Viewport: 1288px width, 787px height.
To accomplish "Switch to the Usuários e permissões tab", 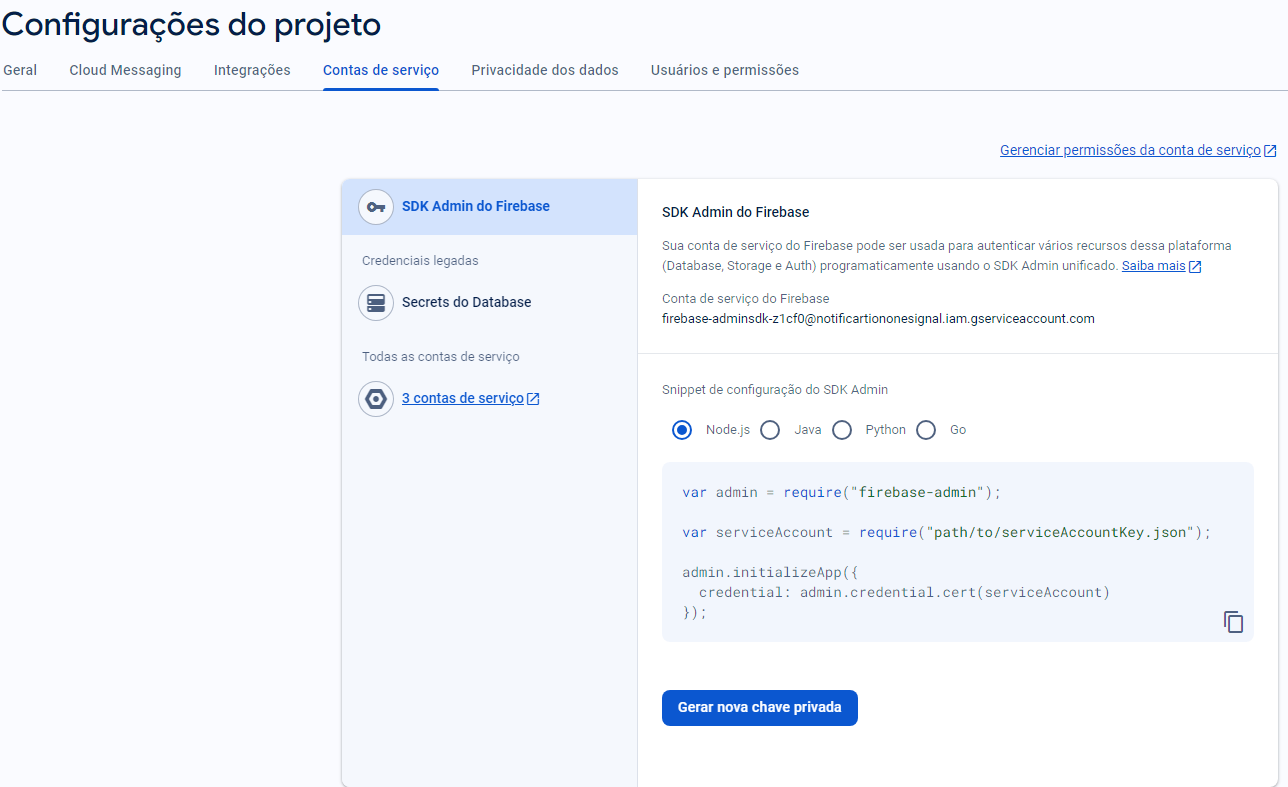I will [x=725, y=70].
